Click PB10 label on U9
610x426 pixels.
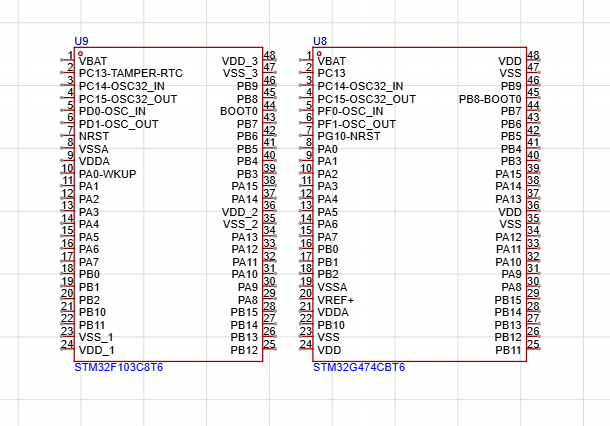[93, 312]
